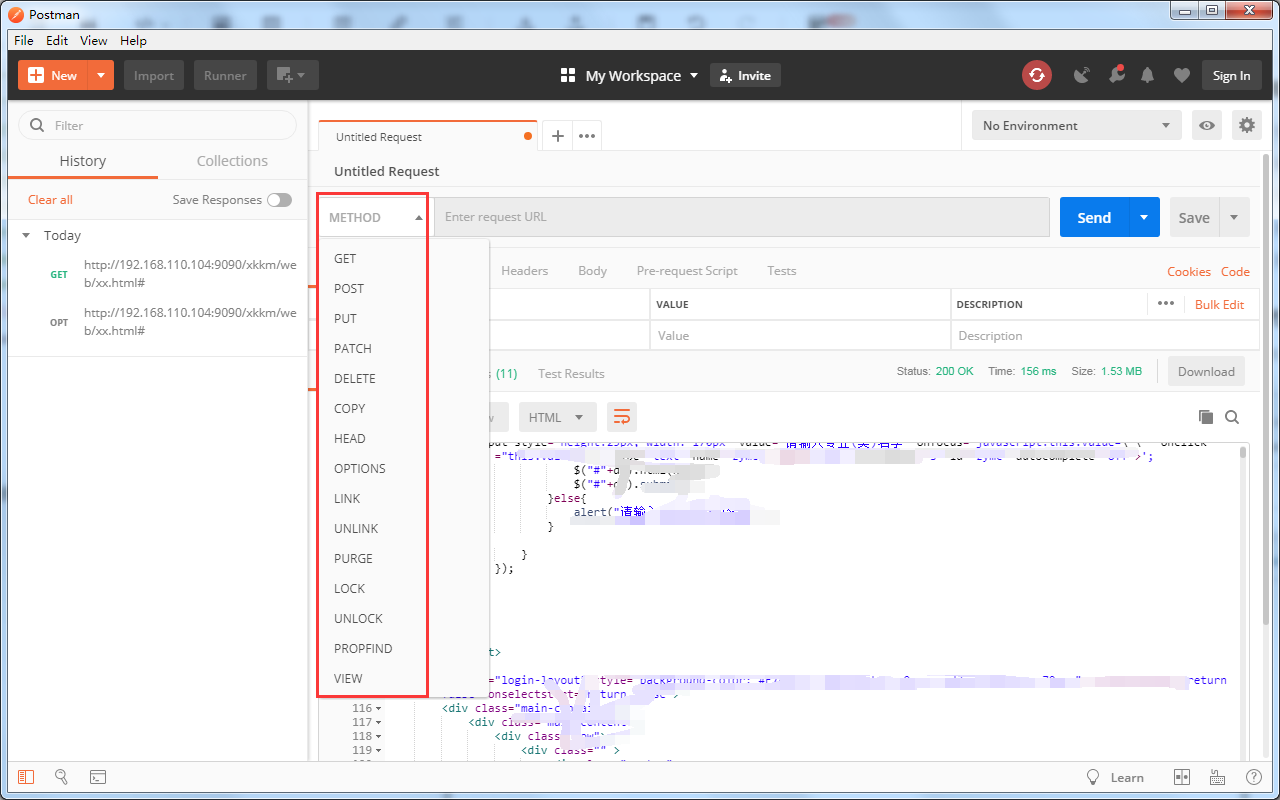1280x800 pixels.
Task: Open tab options ellipsis menu
Action: click(x=587, y=137)
